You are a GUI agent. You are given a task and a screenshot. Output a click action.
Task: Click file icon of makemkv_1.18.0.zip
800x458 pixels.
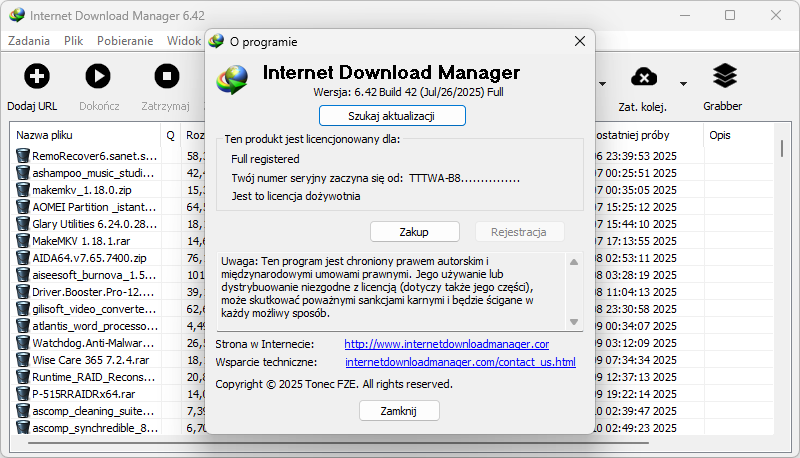point(22,190)
